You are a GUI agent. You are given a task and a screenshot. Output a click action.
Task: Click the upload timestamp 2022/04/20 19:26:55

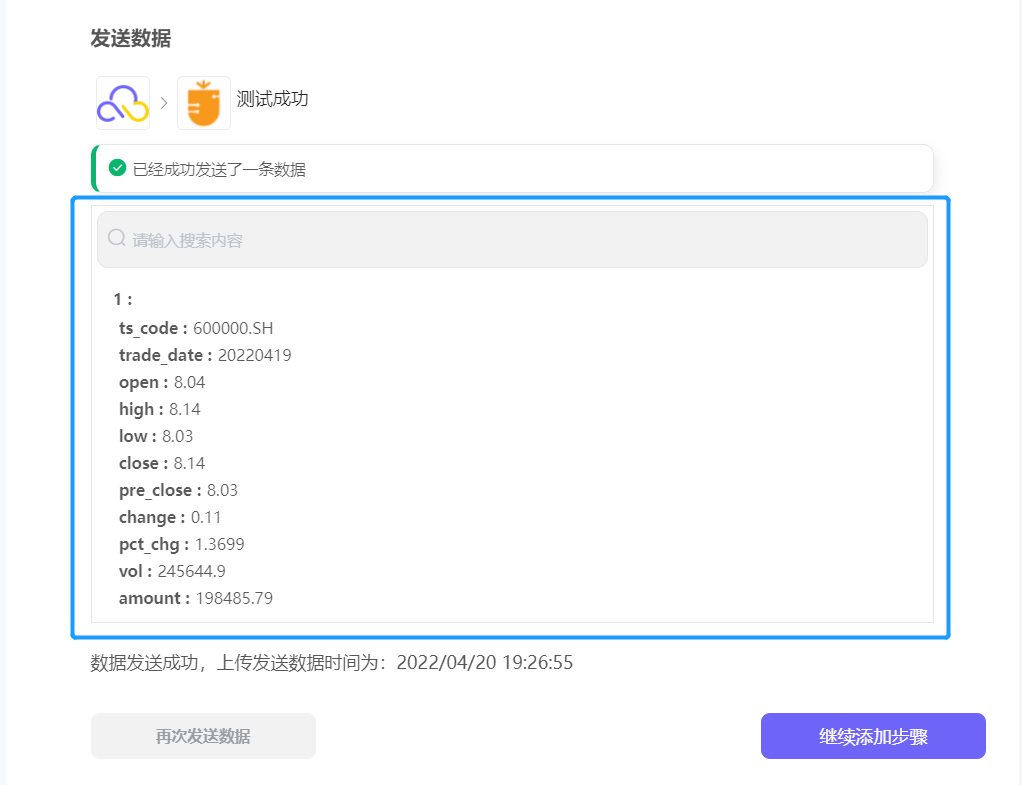tap(485, 662)
